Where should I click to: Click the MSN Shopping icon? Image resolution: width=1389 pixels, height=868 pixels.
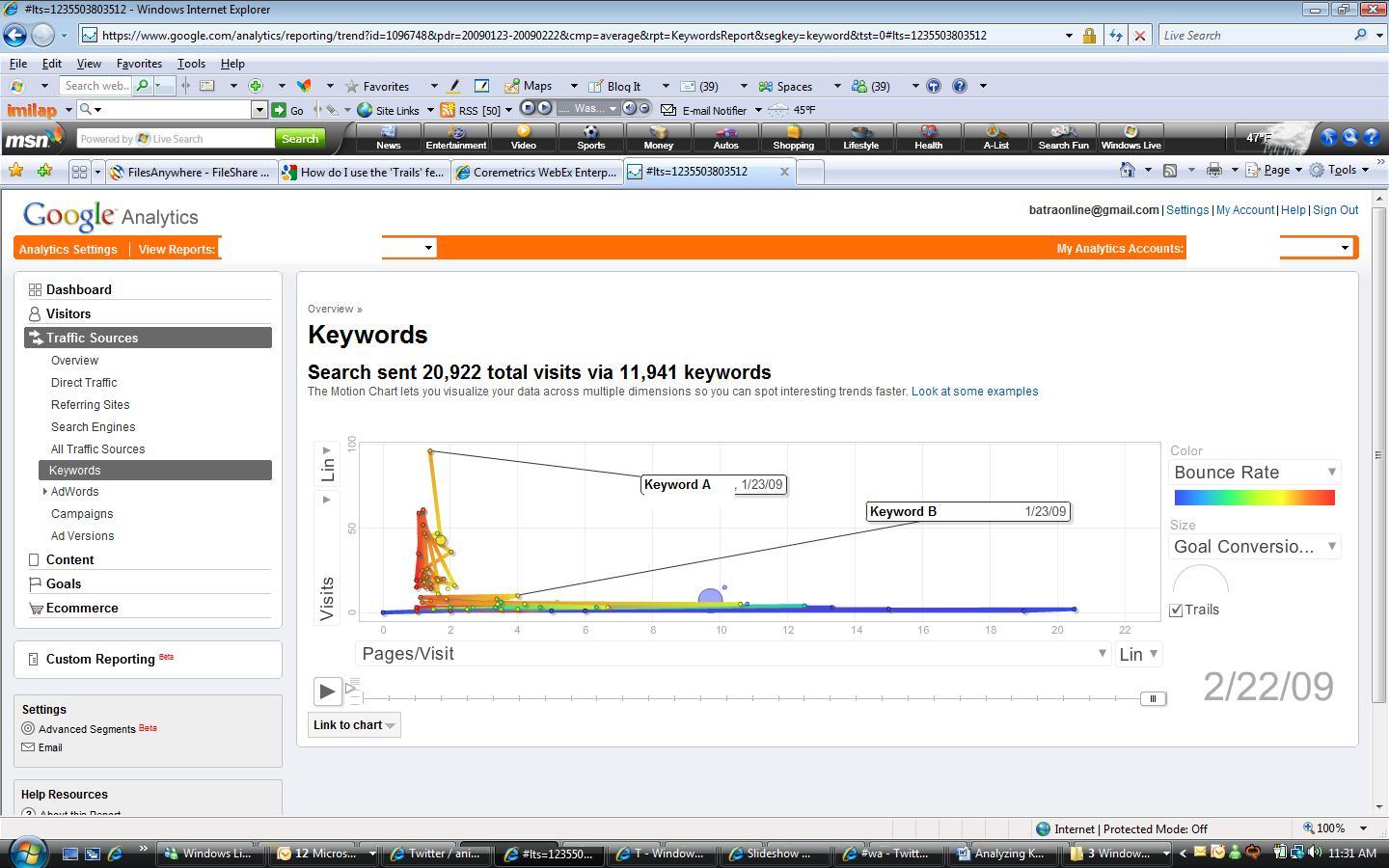pyautogui.click(x=794, y=138)
